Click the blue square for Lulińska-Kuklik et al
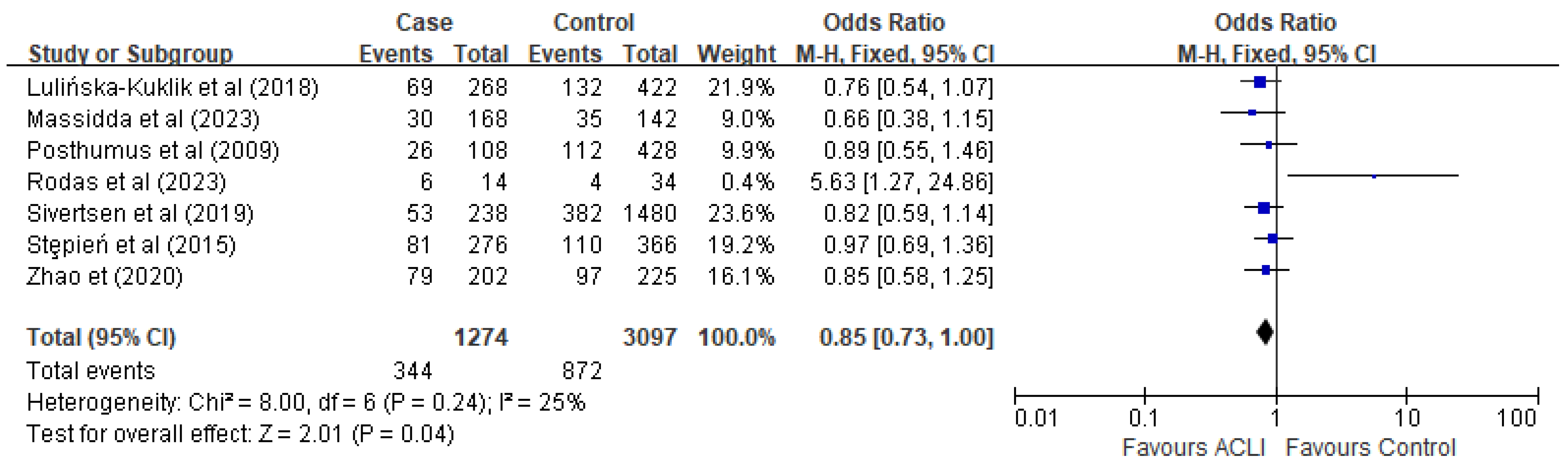Screen dimensions: 1568x473 point(1260,81)
